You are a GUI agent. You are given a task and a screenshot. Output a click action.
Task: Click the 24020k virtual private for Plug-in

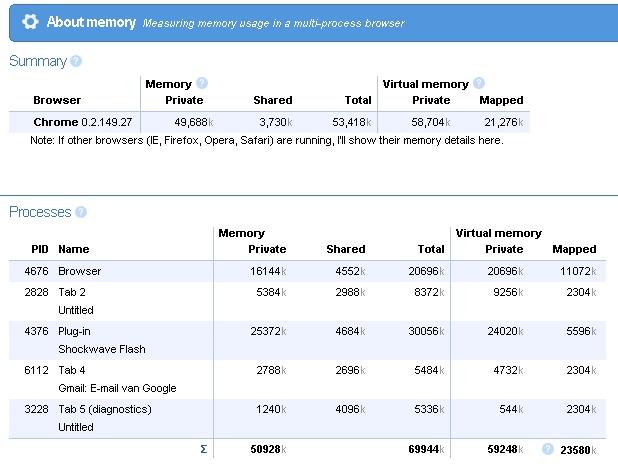pyautogui.click(x=505, y=331)
